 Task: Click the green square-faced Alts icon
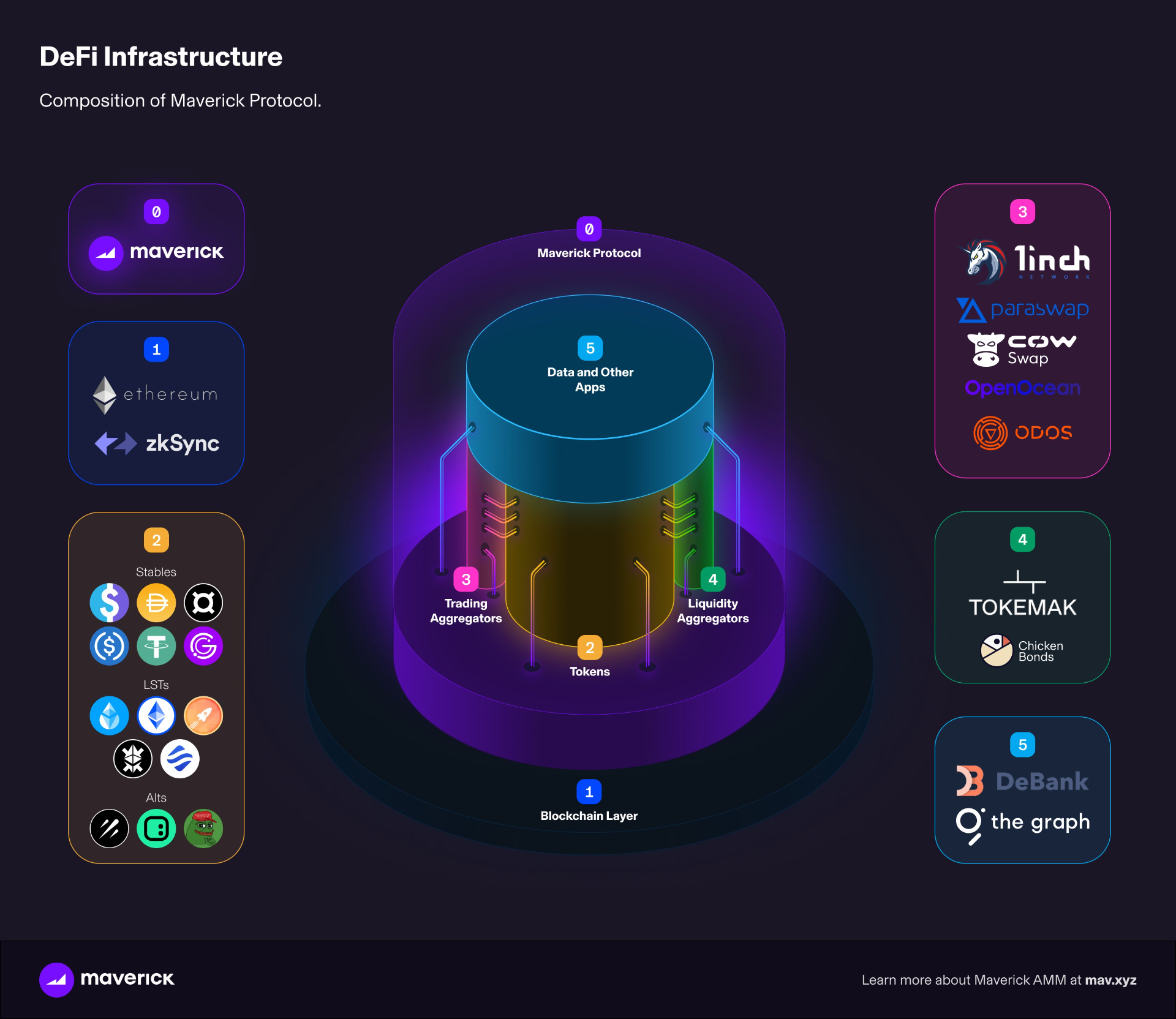click(x=156, y=829)
